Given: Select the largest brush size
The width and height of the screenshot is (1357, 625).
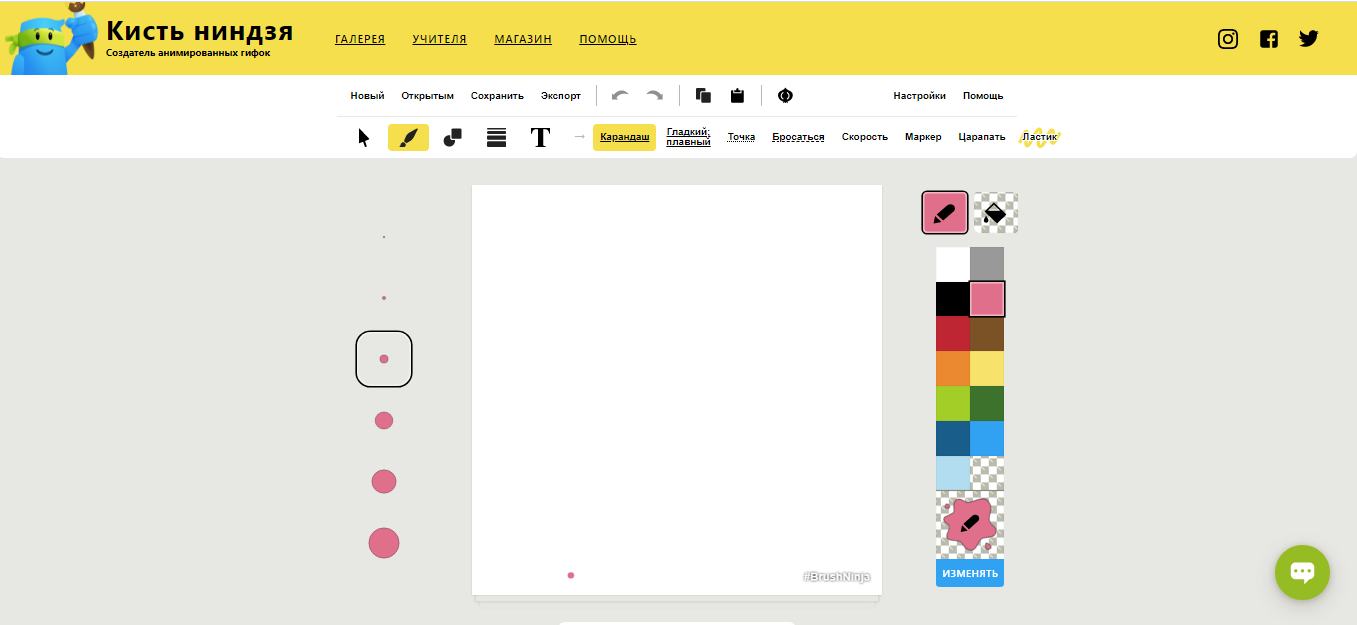Looking at the screenshot, I should [x=384, y=543].
